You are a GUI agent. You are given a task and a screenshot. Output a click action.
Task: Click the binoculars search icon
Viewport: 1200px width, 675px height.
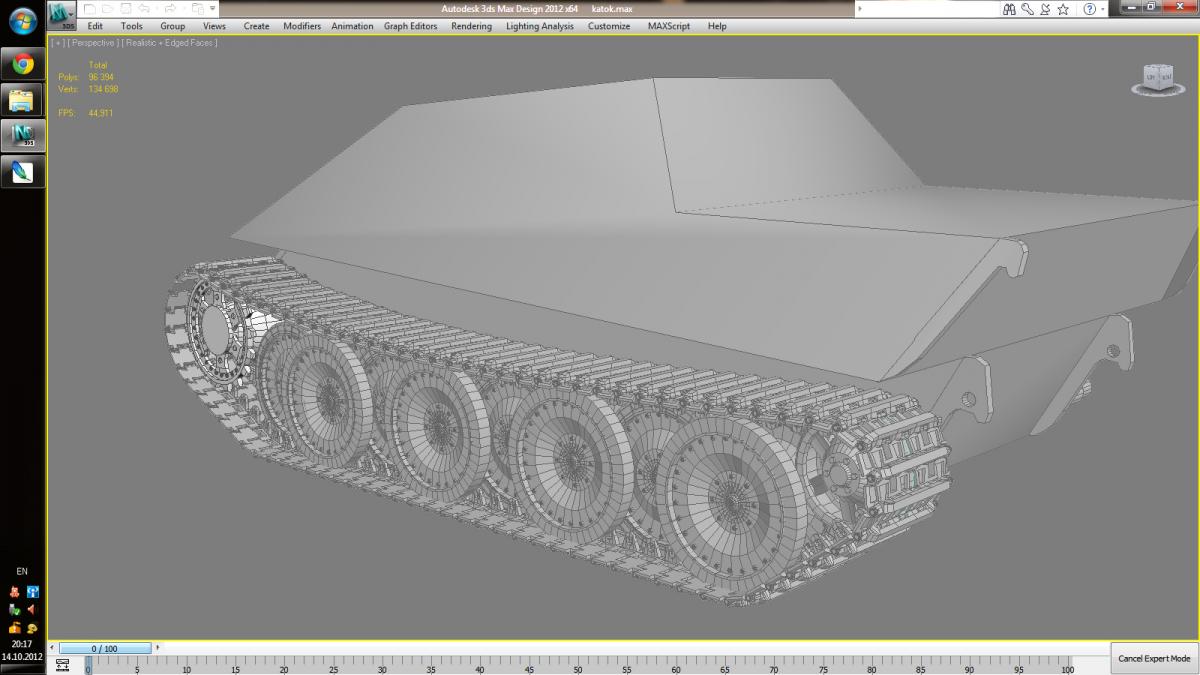tap(1010, 9)
